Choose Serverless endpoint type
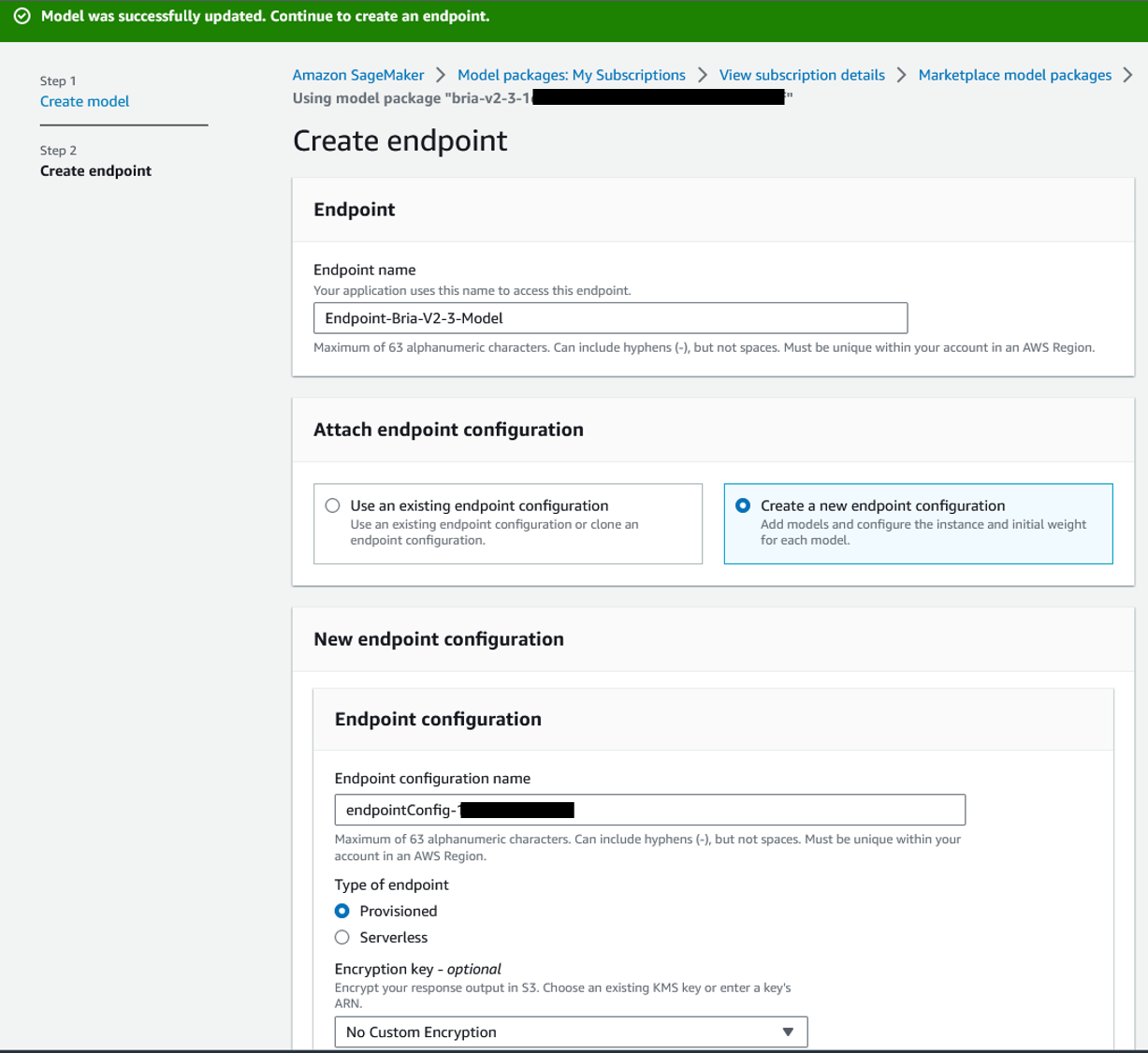1148x1053 pixels. (x=342, y=937)
